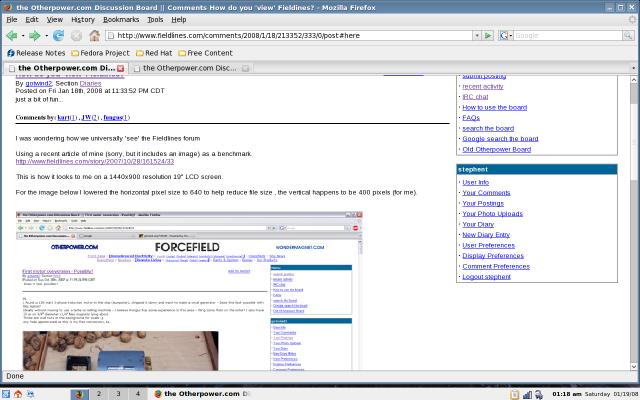Click the third taskbar launcher icon
640x400 pixels.
coord(30,394)
